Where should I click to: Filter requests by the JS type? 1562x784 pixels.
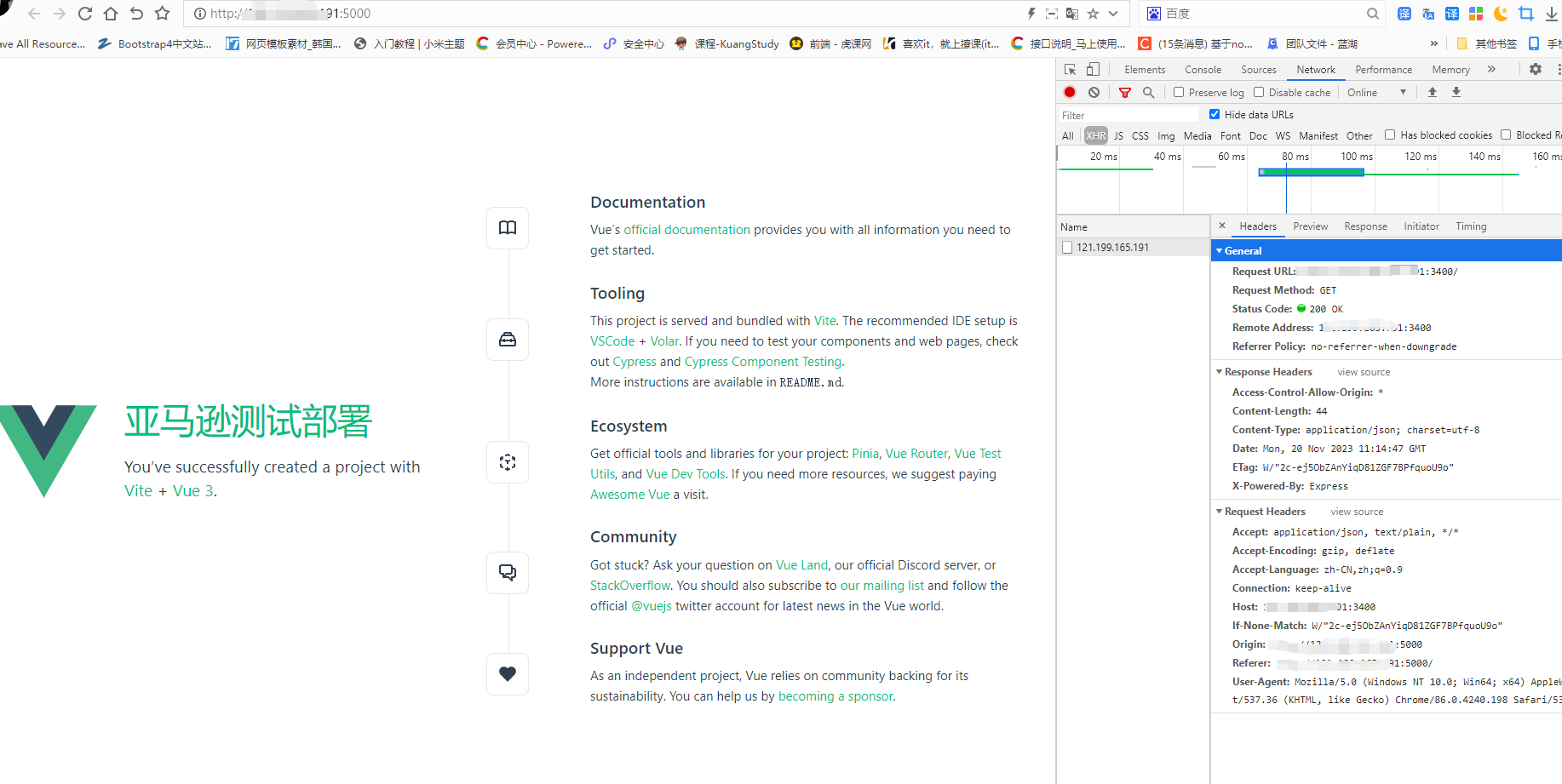coord(1118,135)
